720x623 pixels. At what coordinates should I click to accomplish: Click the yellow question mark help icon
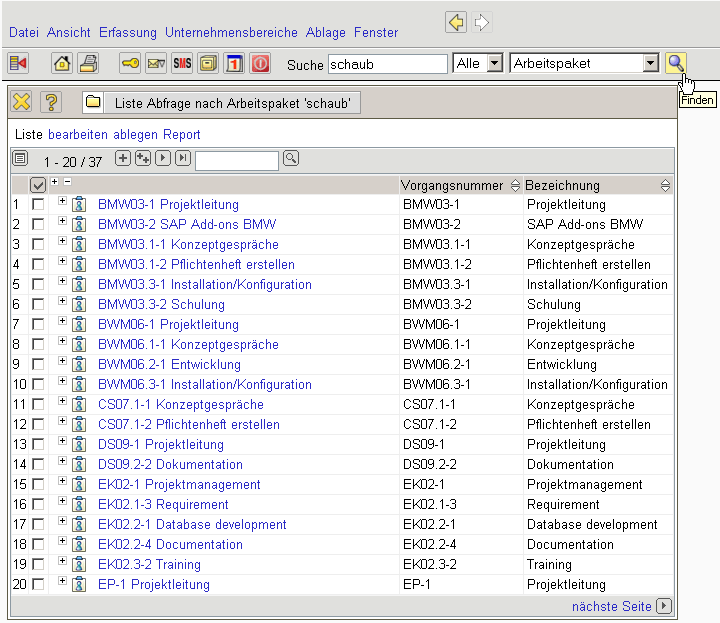click(x=50, y=102)
